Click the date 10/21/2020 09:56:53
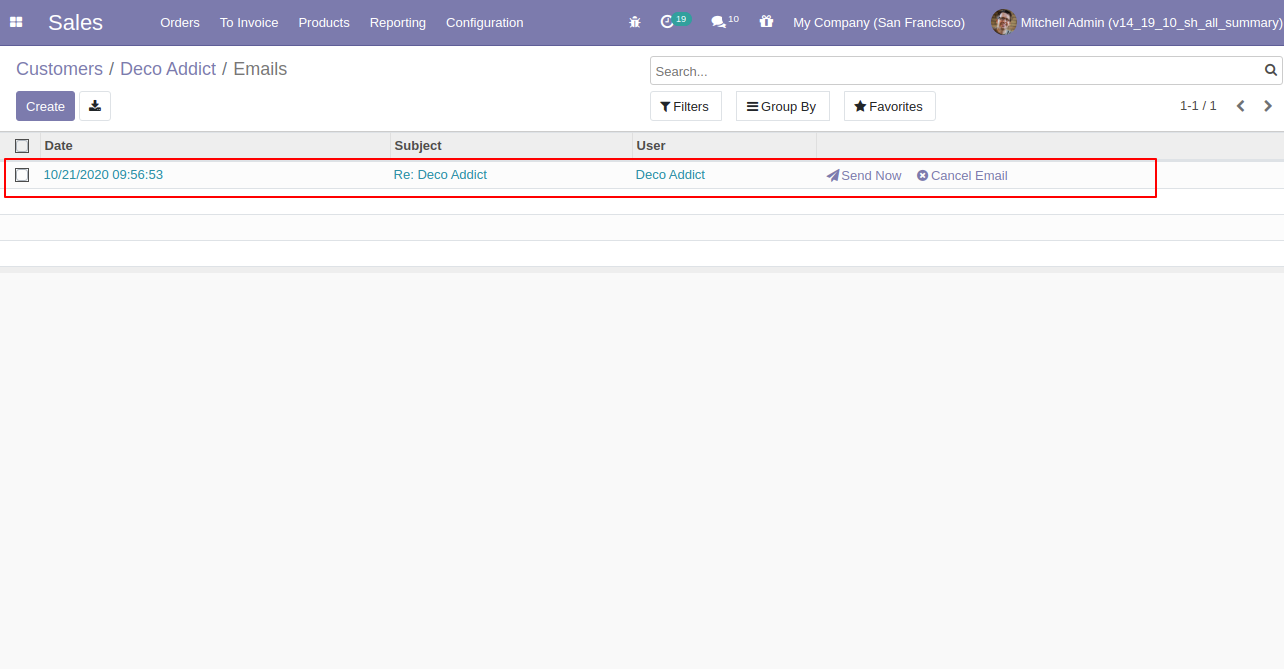Image resolution: width=1284 pixels, height=669 pixels. point(103,175)
